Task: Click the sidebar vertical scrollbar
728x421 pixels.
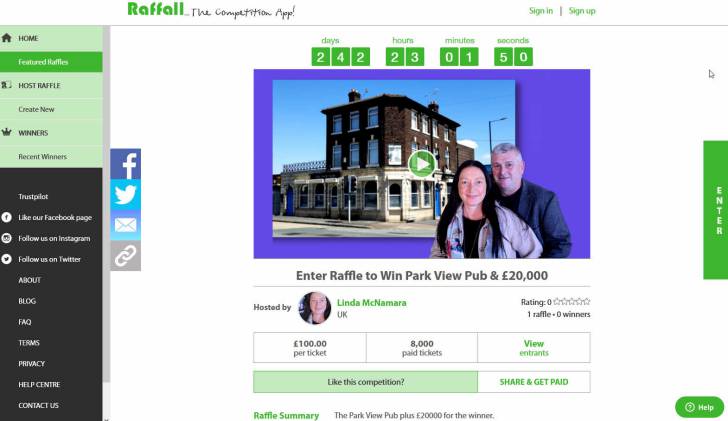Action: click(x=106, y=204)
